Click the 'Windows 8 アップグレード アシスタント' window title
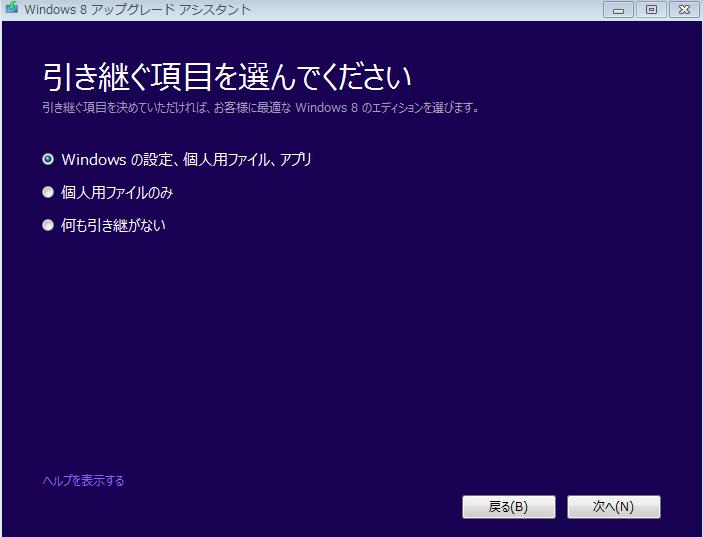Screen dimensions: 703x537 click(x=138, y=9)
